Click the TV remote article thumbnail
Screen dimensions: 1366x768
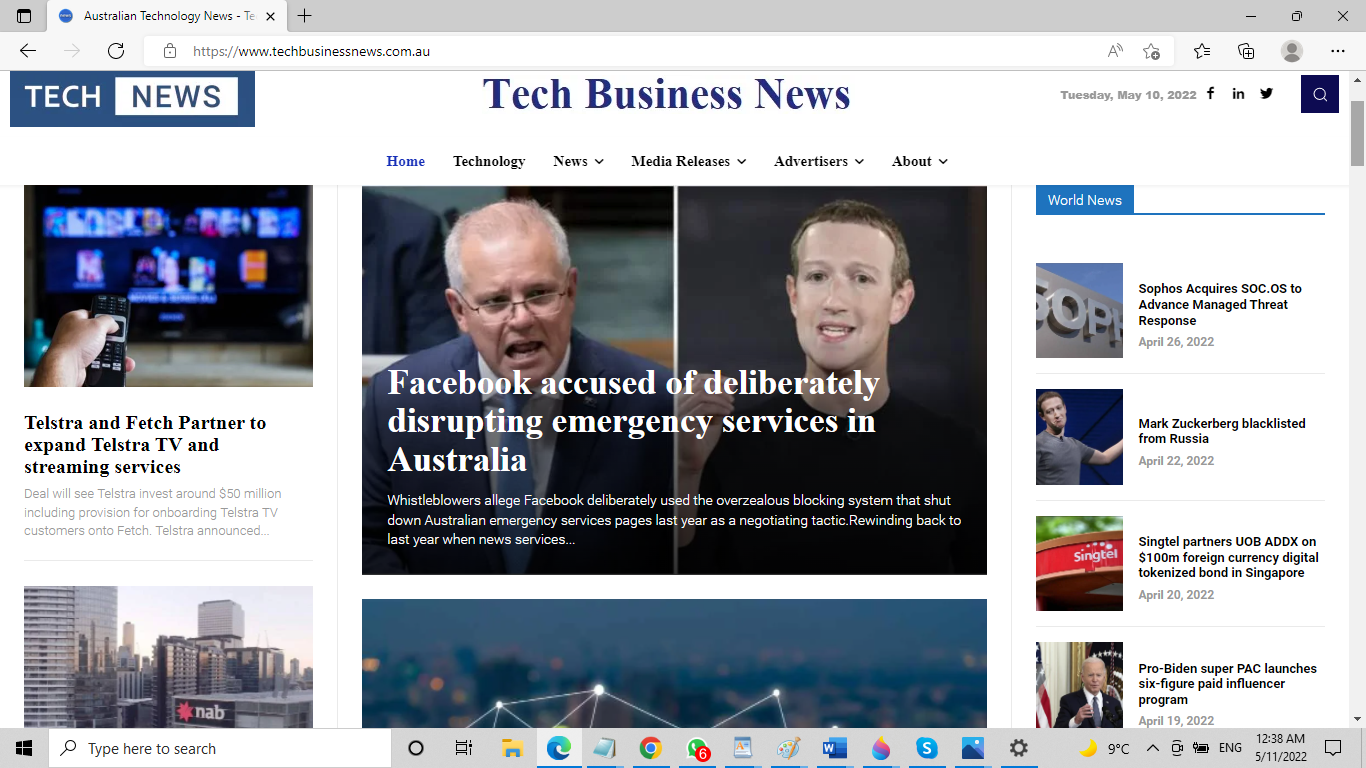[x=168, y=286]
